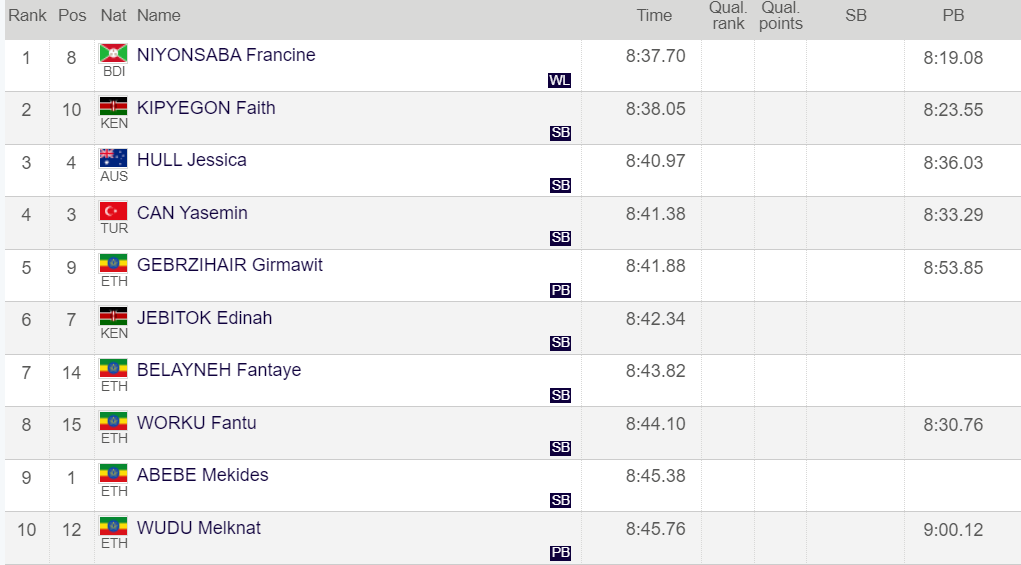Viewport: 1021px width, 565px height.
Task: Click the Burundi flag icon next to Niyonsaba
Action: (x=113, y=52)
